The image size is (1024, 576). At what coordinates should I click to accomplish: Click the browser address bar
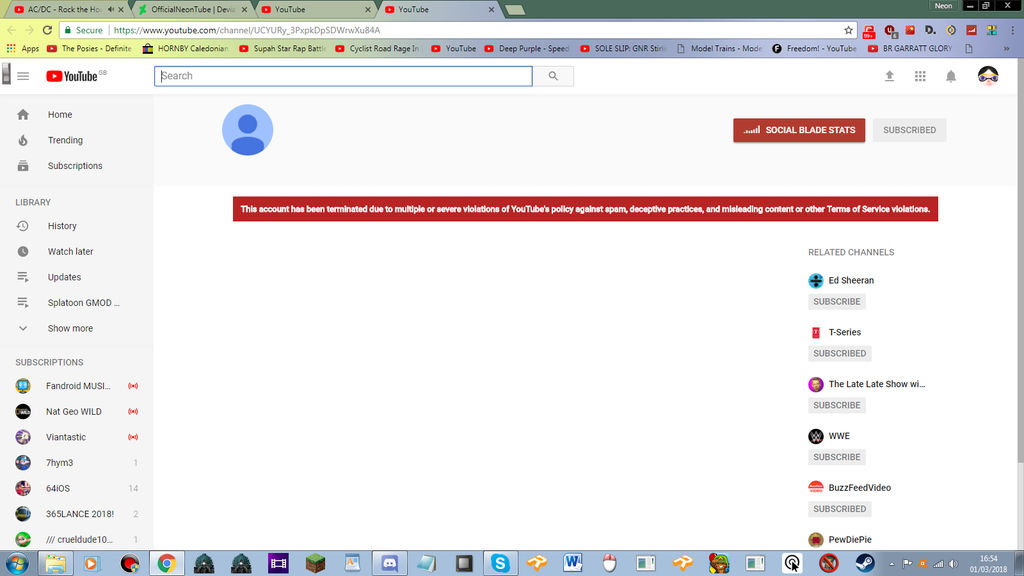457,30
